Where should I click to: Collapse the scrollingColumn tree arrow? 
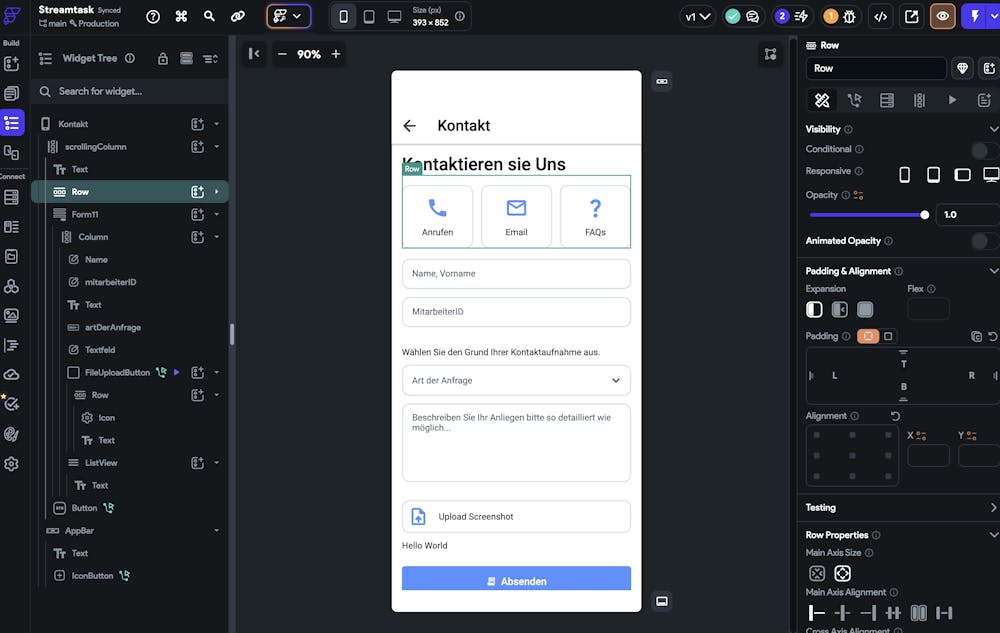217,147
